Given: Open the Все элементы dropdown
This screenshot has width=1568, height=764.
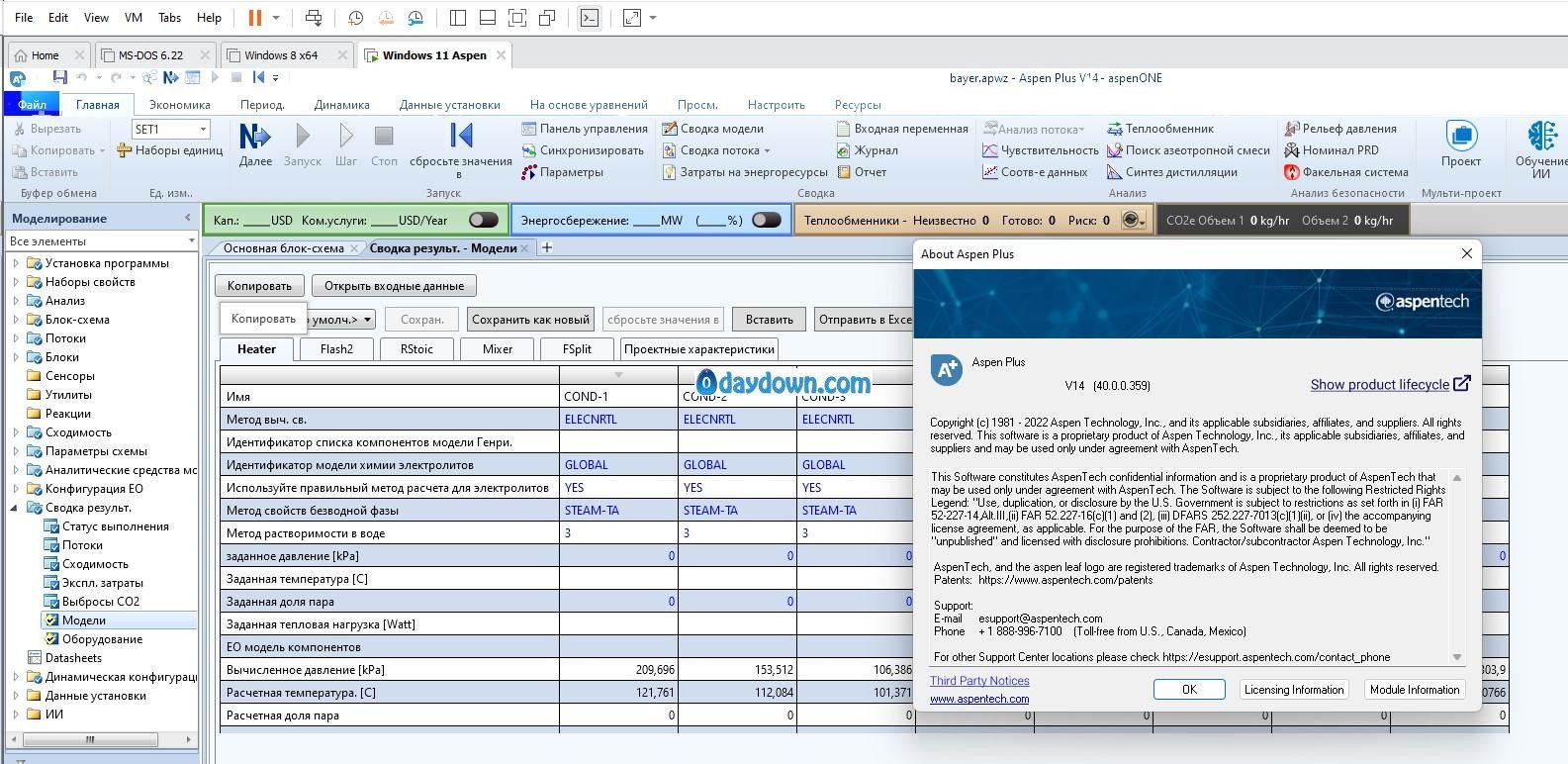Looking at the screenshot, I should tap(191, 240).
